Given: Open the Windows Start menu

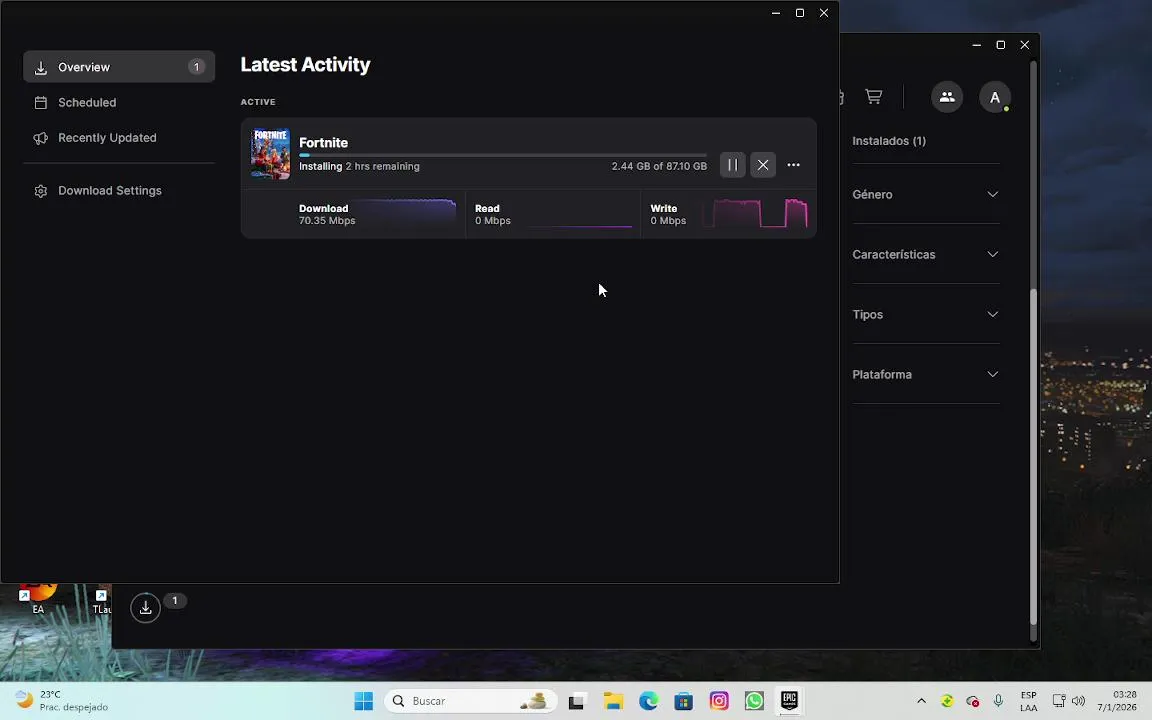Looking at the screenshot, I should click(364, 701).
